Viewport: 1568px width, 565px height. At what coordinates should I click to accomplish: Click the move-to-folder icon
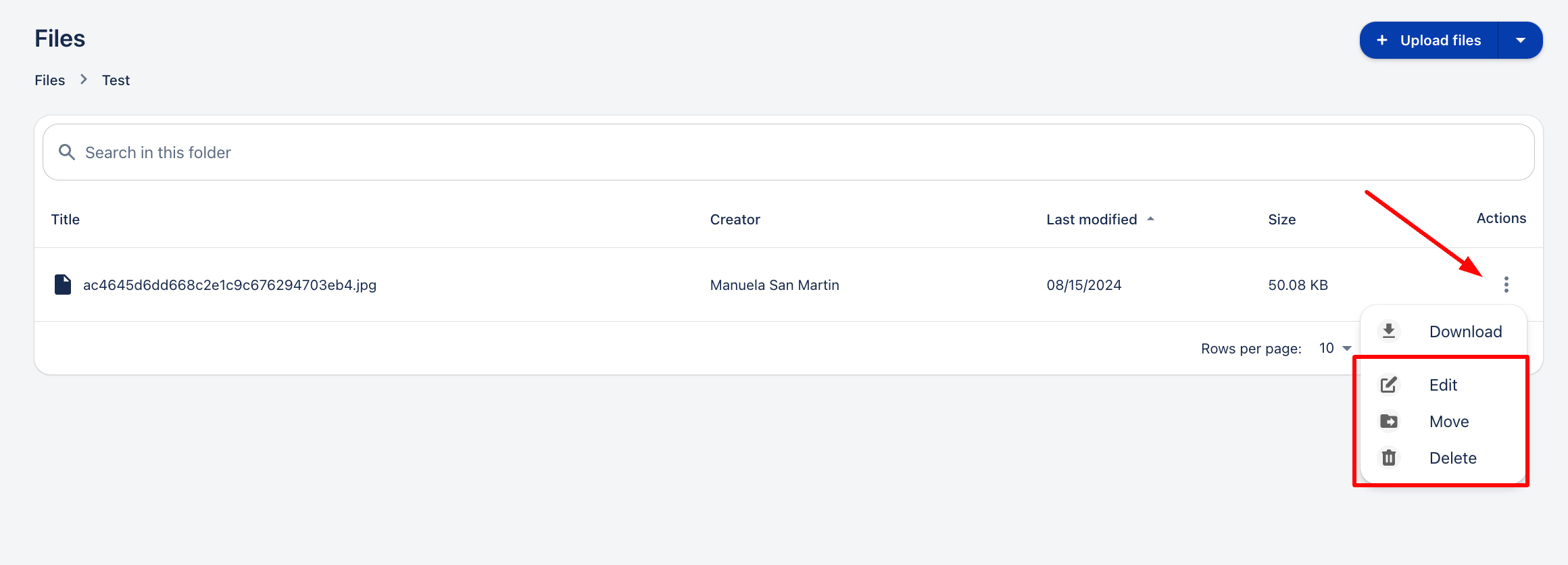pos(1389,421)
